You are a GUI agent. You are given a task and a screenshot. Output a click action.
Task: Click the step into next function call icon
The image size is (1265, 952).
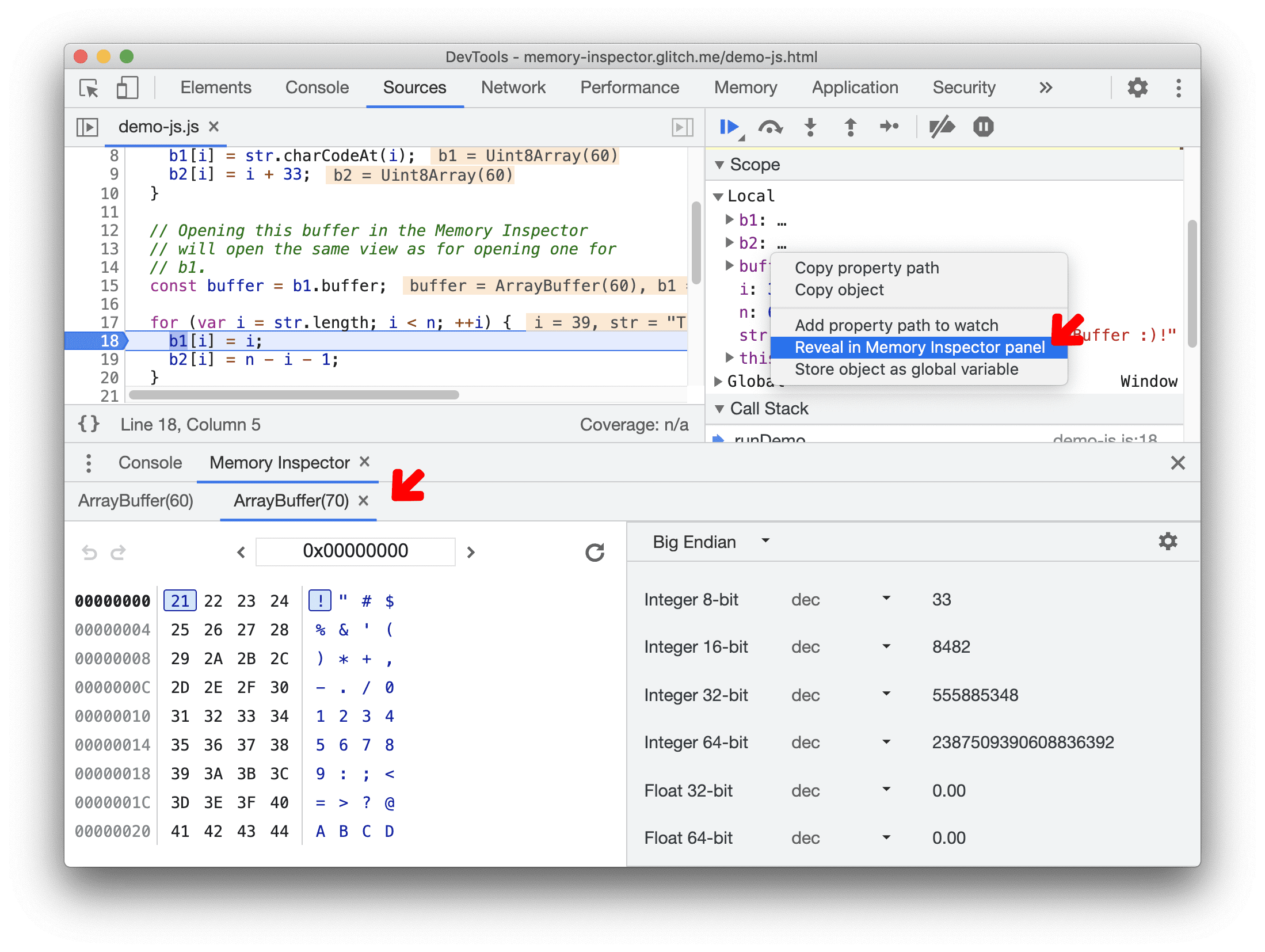click(809, 129)
